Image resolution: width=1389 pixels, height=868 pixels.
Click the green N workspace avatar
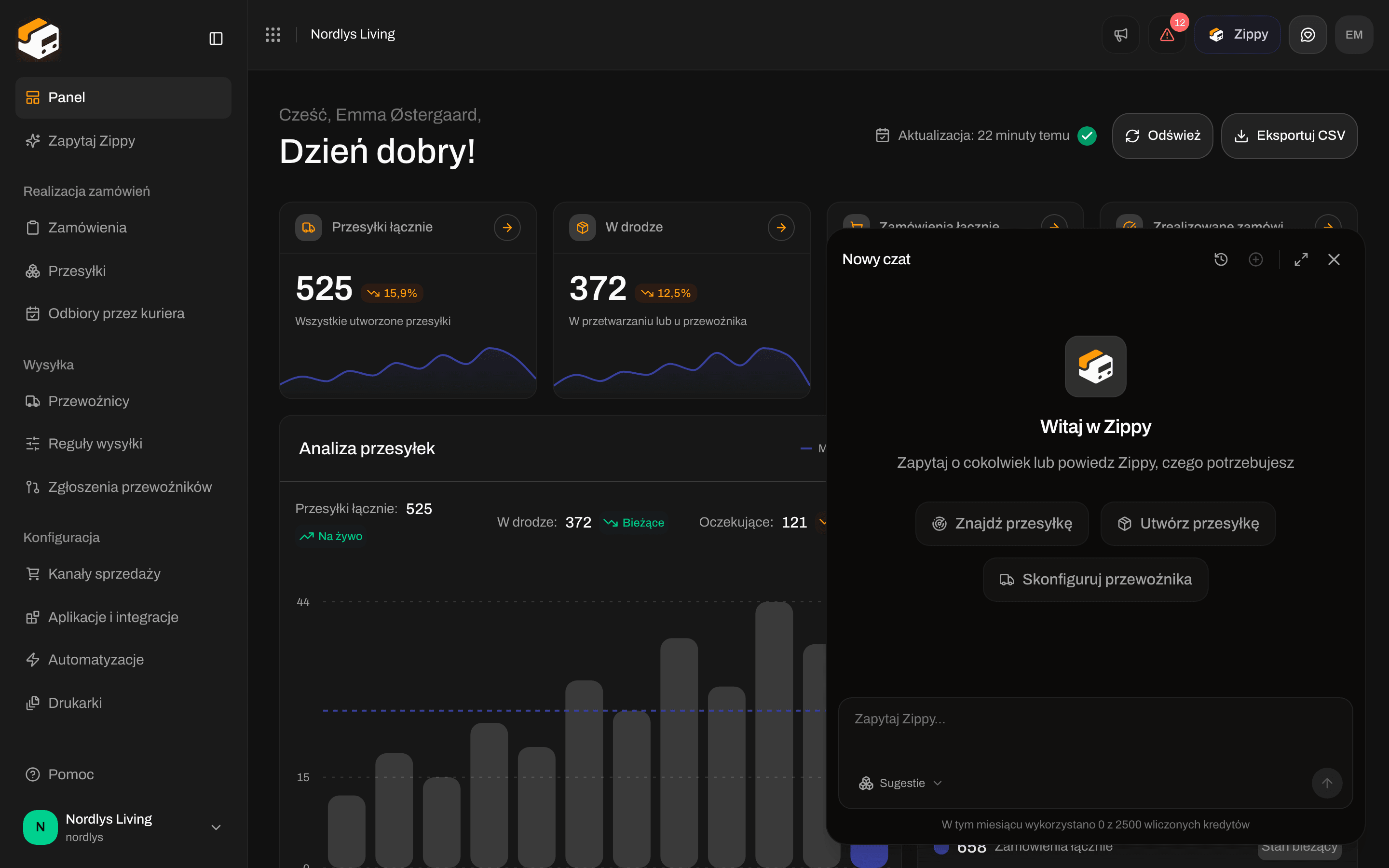(x=40, y=827)
